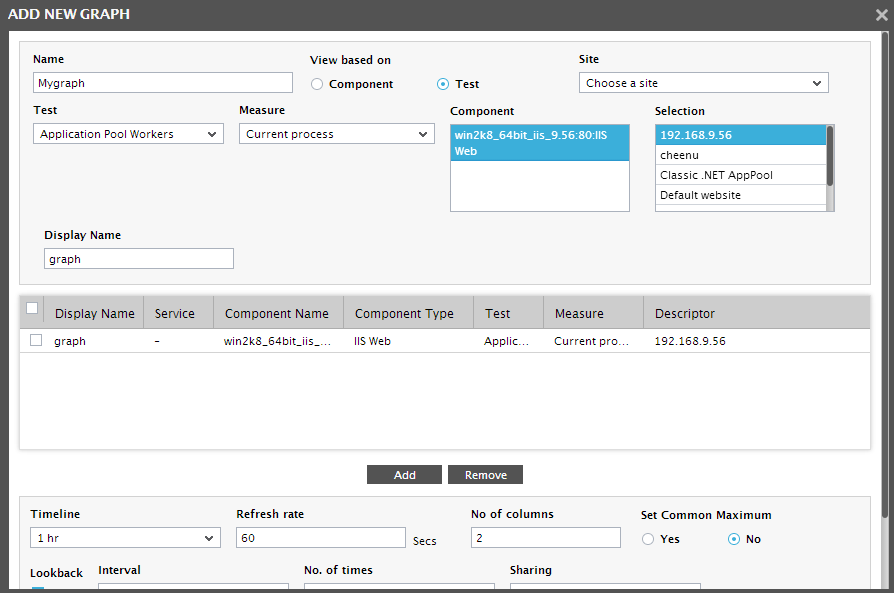Click the Refresh rate field showing 60
This screenshot has width=894, height=593.
pyautogui.click(x=320, y=538)
